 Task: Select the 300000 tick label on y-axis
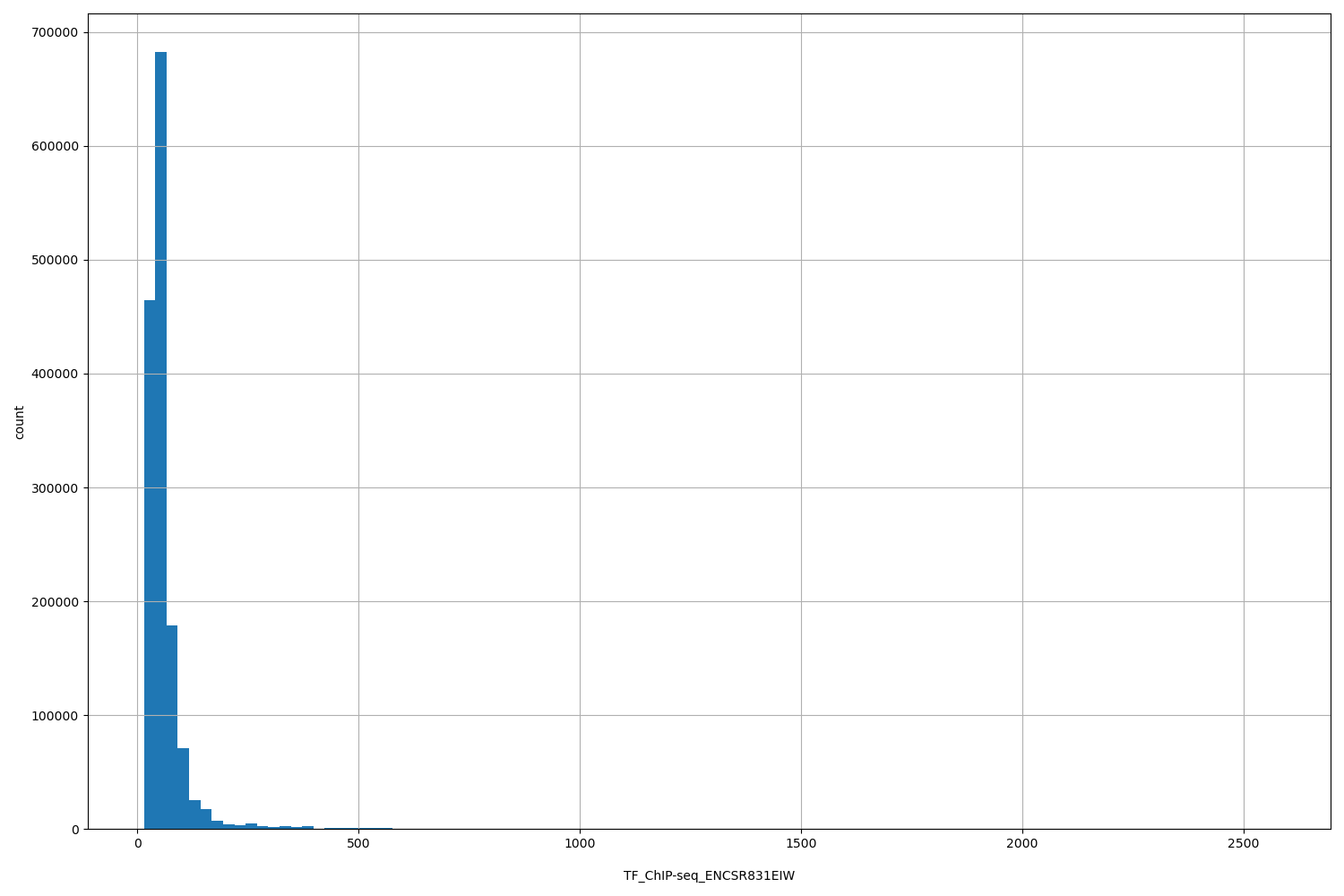(56, 487)
